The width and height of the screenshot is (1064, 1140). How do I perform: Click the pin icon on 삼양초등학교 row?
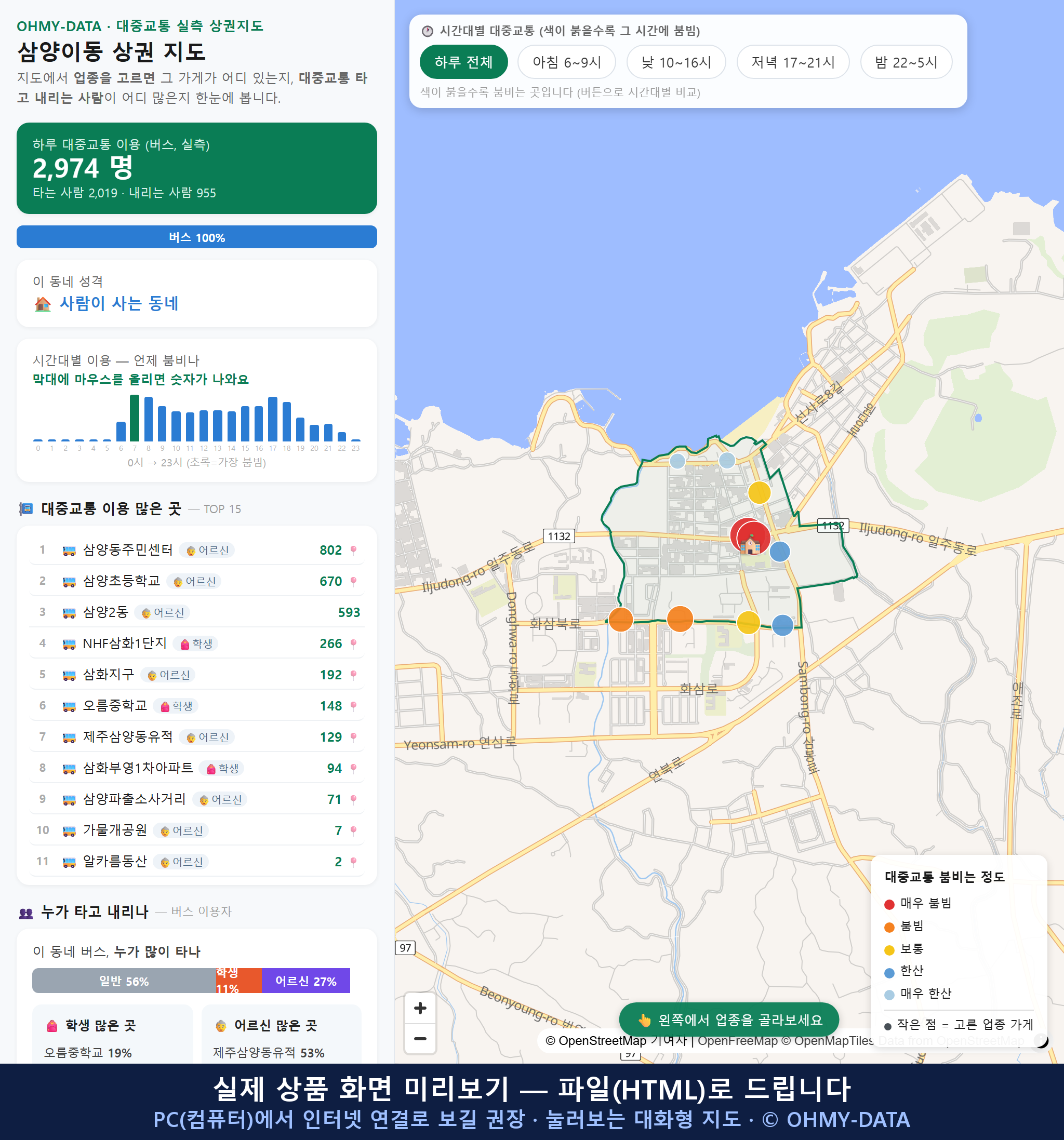[x=353, y=582]
